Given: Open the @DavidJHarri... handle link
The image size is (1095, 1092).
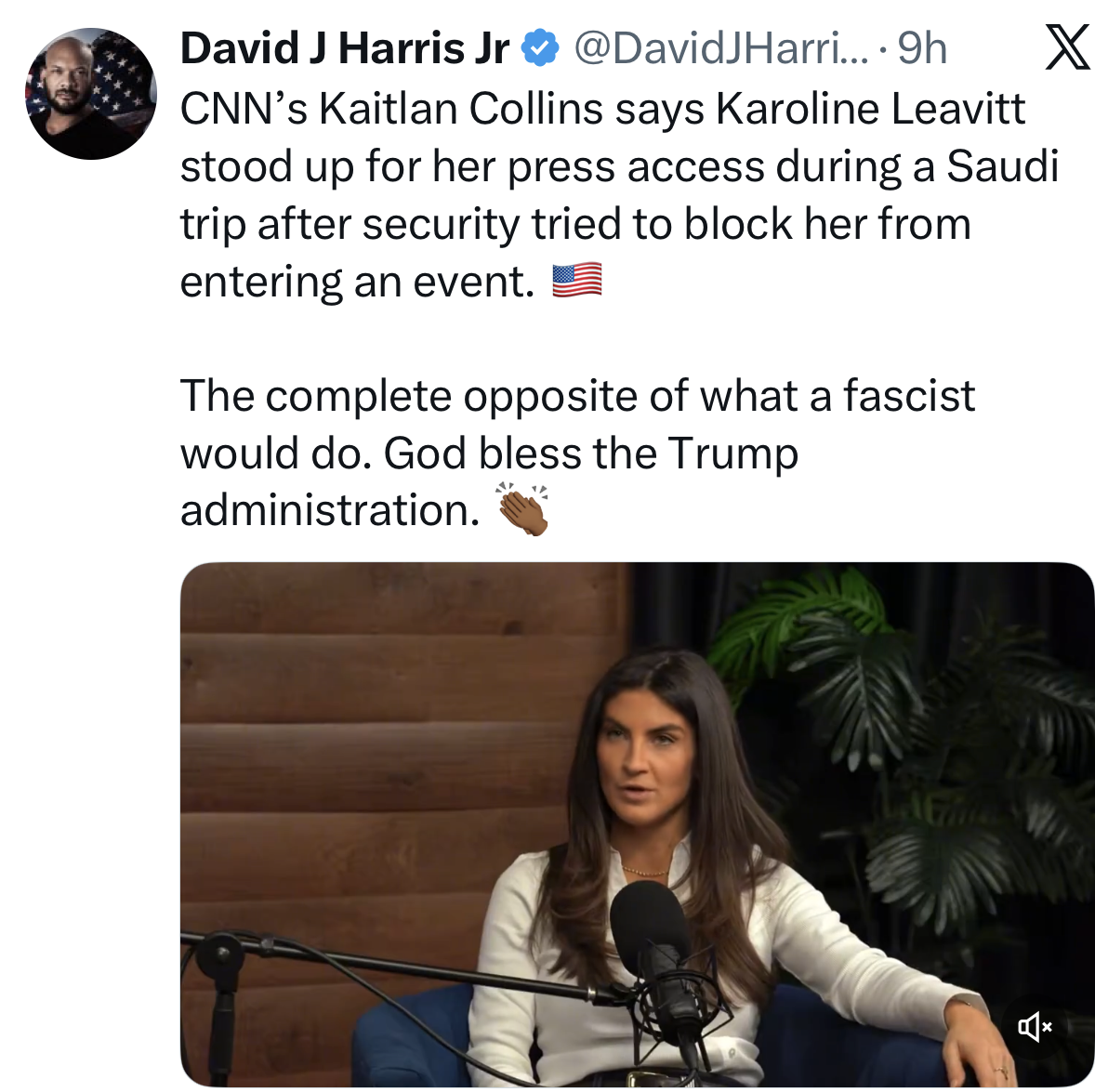Looking at the screenshot, I should coord(721,48).
